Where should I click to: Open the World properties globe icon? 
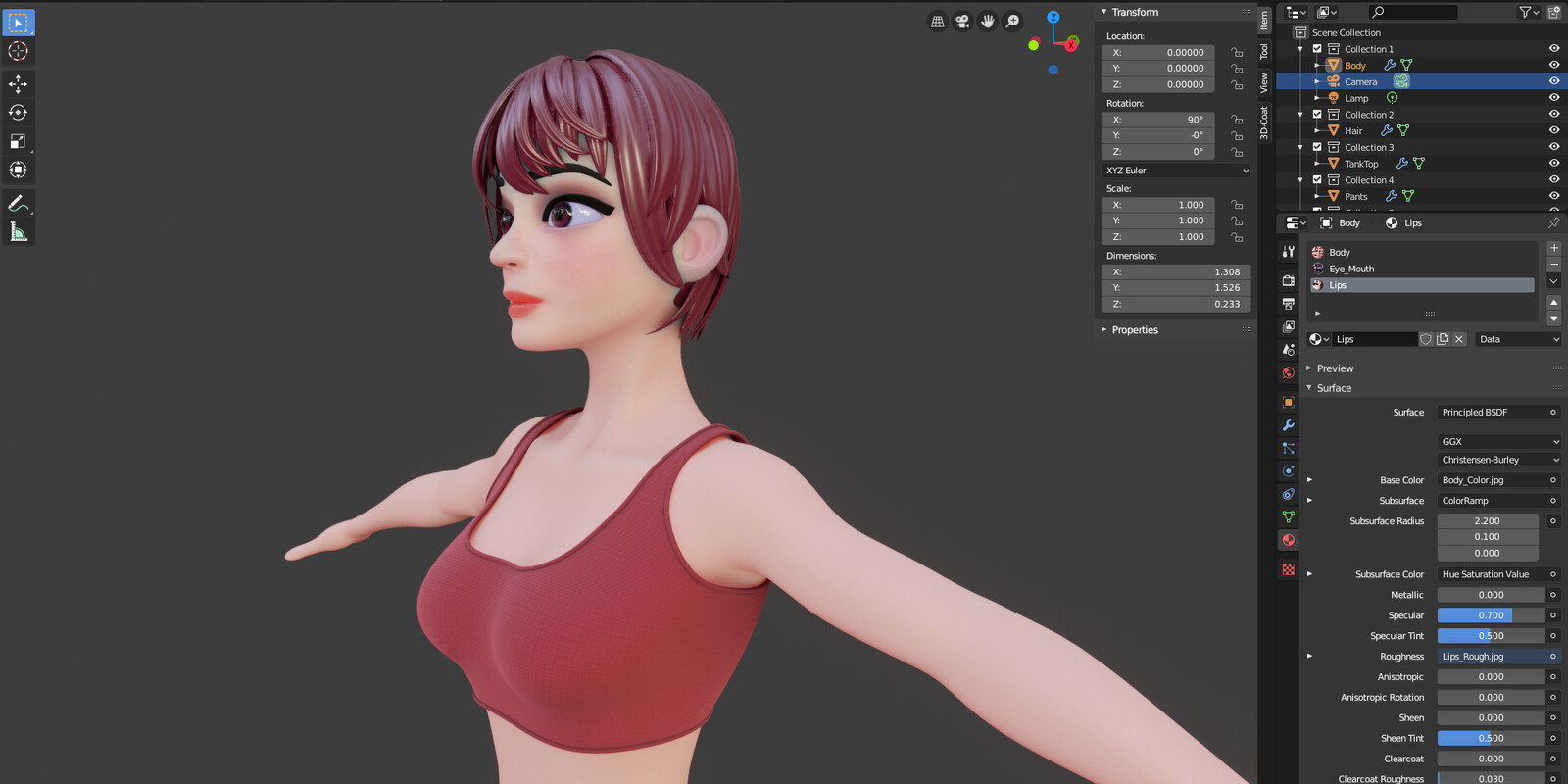[x=1289, y=373]
